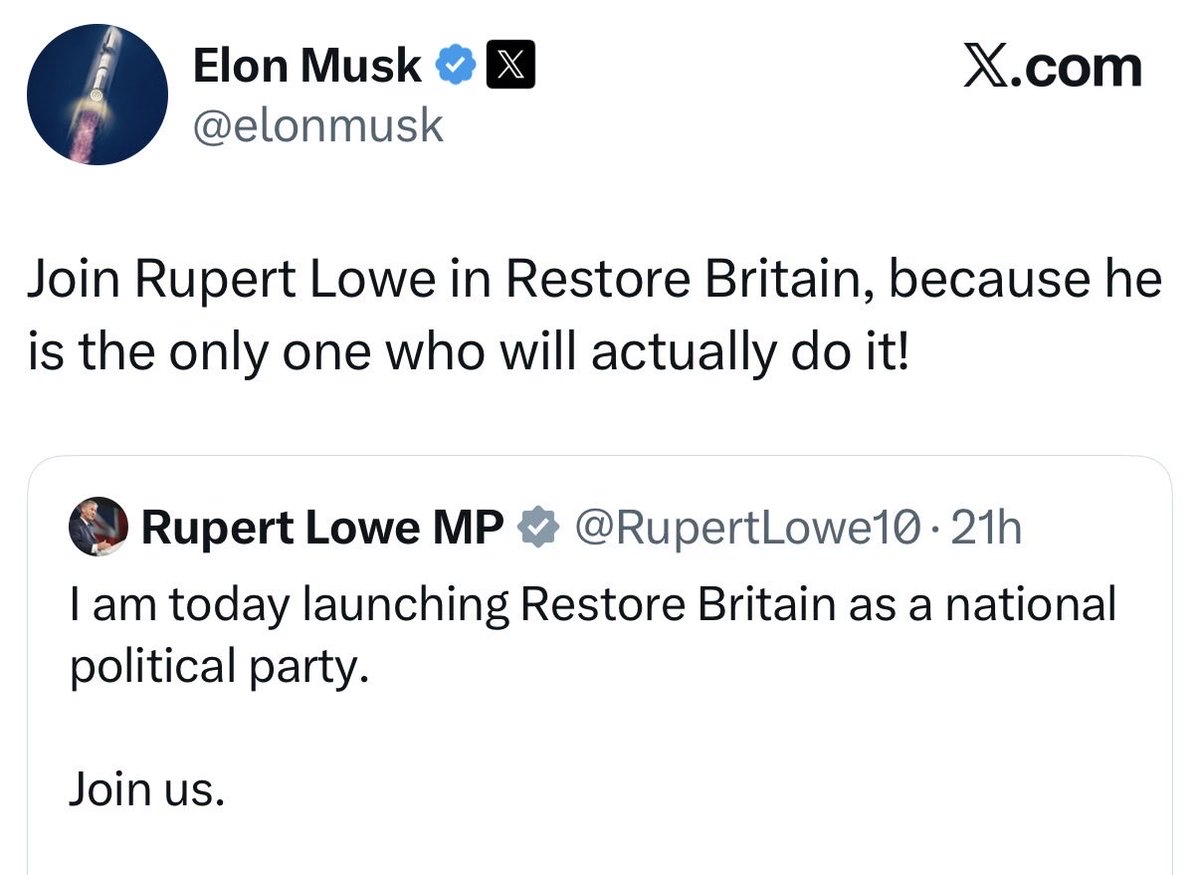Click the blue verified badge beside Elon Musk

click(x=454, y=67)
